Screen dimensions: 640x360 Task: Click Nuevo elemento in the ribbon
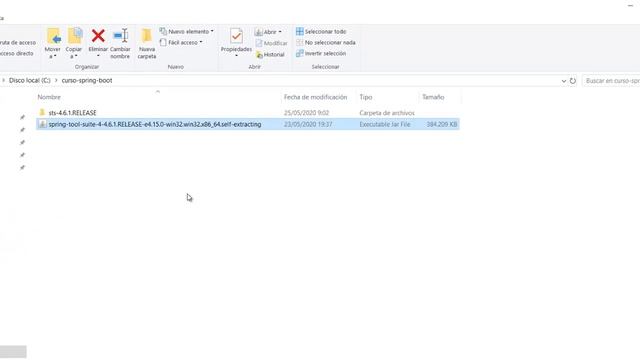tap(187, 31)
